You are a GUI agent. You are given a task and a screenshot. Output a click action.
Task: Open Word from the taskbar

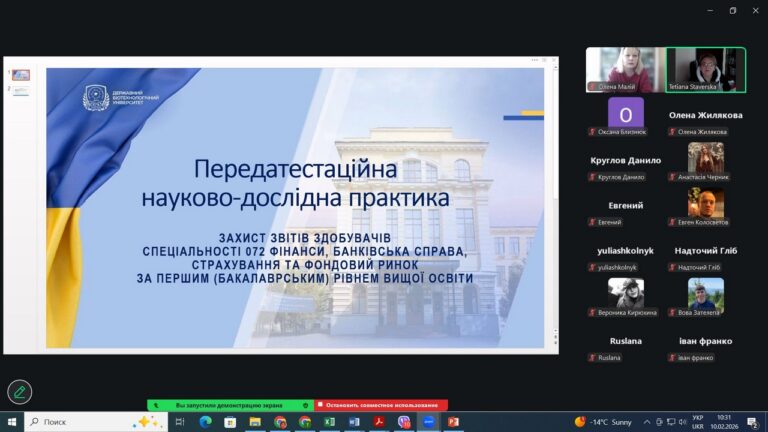click(x=355, y=422)
